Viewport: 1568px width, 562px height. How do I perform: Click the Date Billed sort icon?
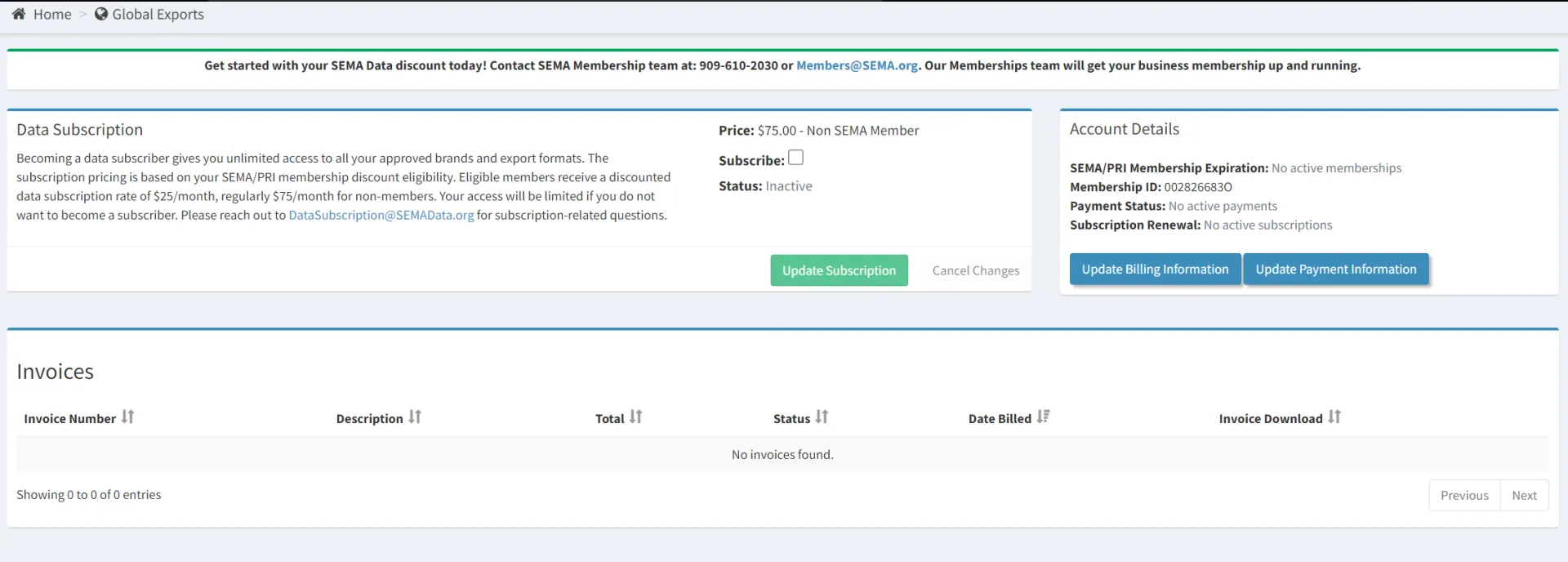click(x=1043, y=417)
